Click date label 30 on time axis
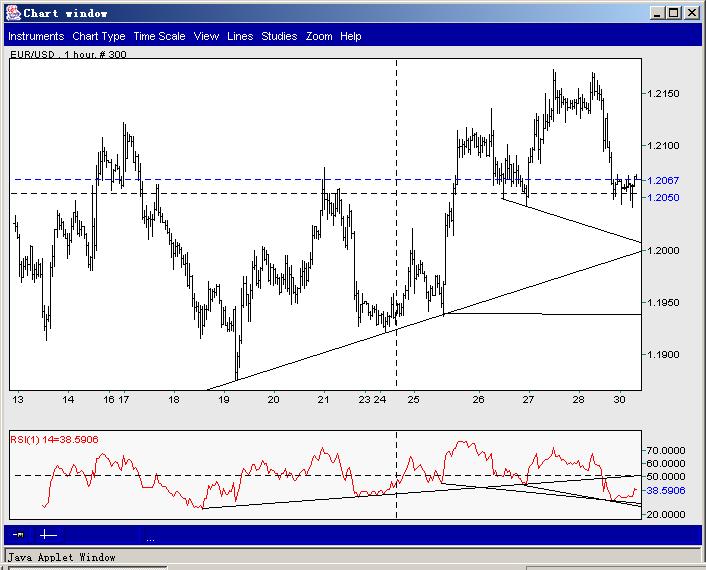Image resolution: width=706 pixels, height=570 pixels. click(x=620, y=399)
